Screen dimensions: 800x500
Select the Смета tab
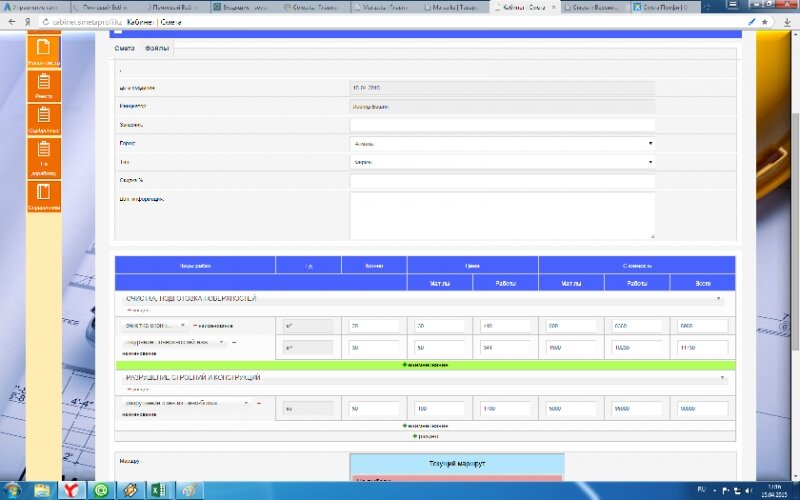point(125,48)
